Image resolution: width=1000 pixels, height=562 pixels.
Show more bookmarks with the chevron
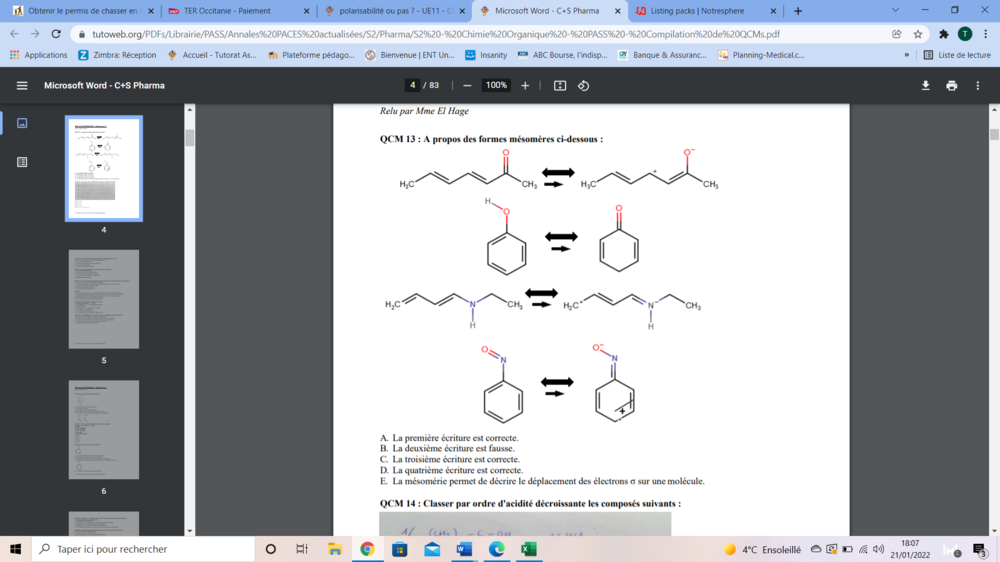(x=906, y=55)
